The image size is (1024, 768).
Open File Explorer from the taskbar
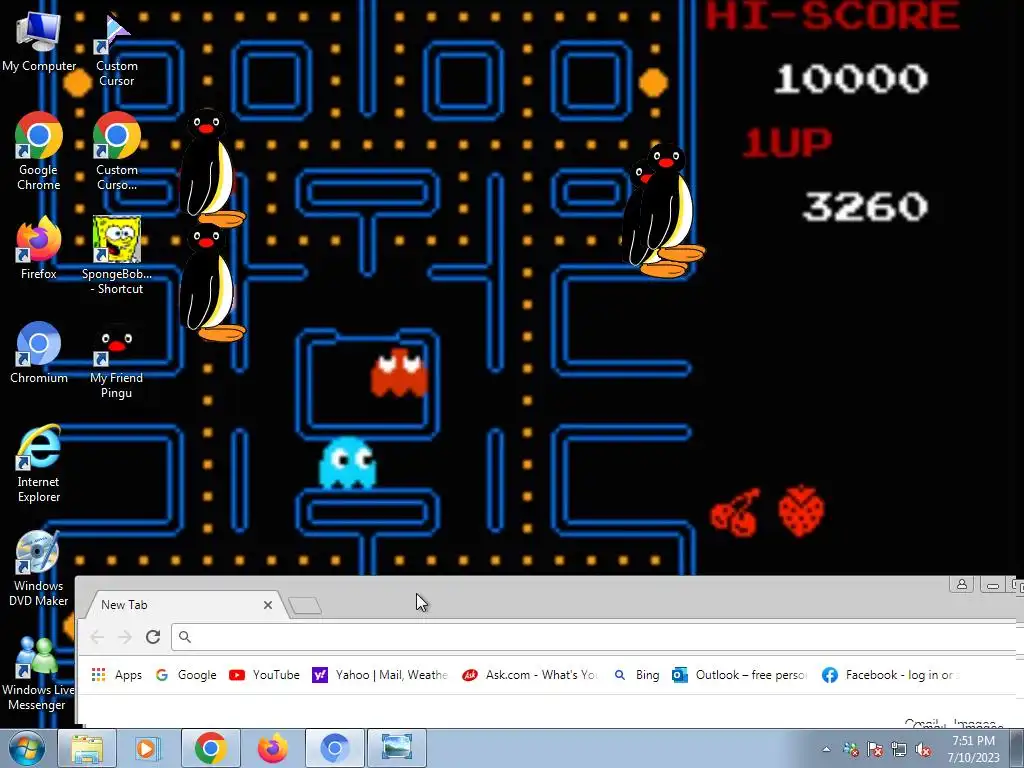tap(87, 748)
